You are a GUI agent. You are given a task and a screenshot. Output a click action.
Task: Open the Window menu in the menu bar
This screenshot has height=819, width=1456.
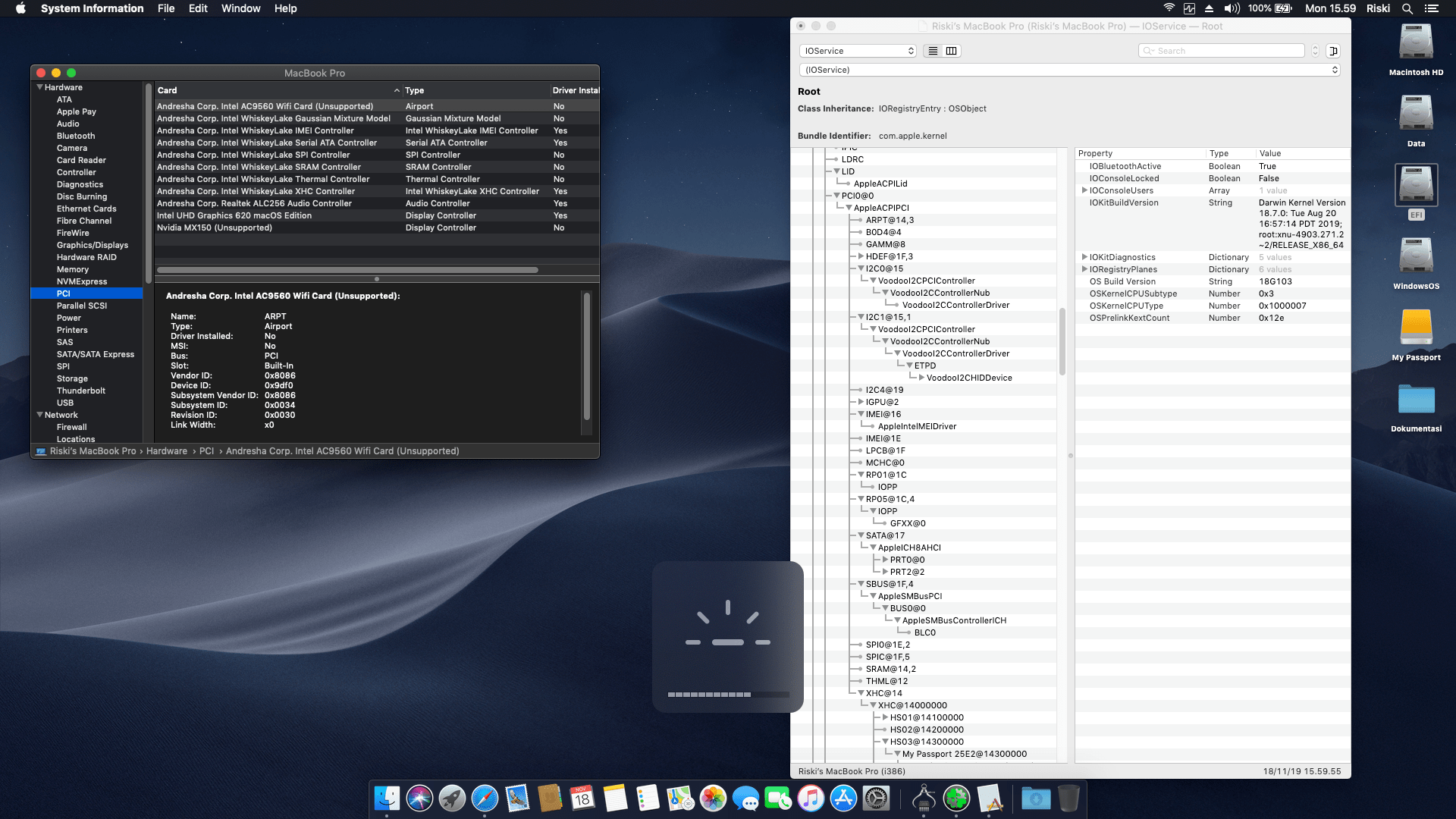point(240,8)
